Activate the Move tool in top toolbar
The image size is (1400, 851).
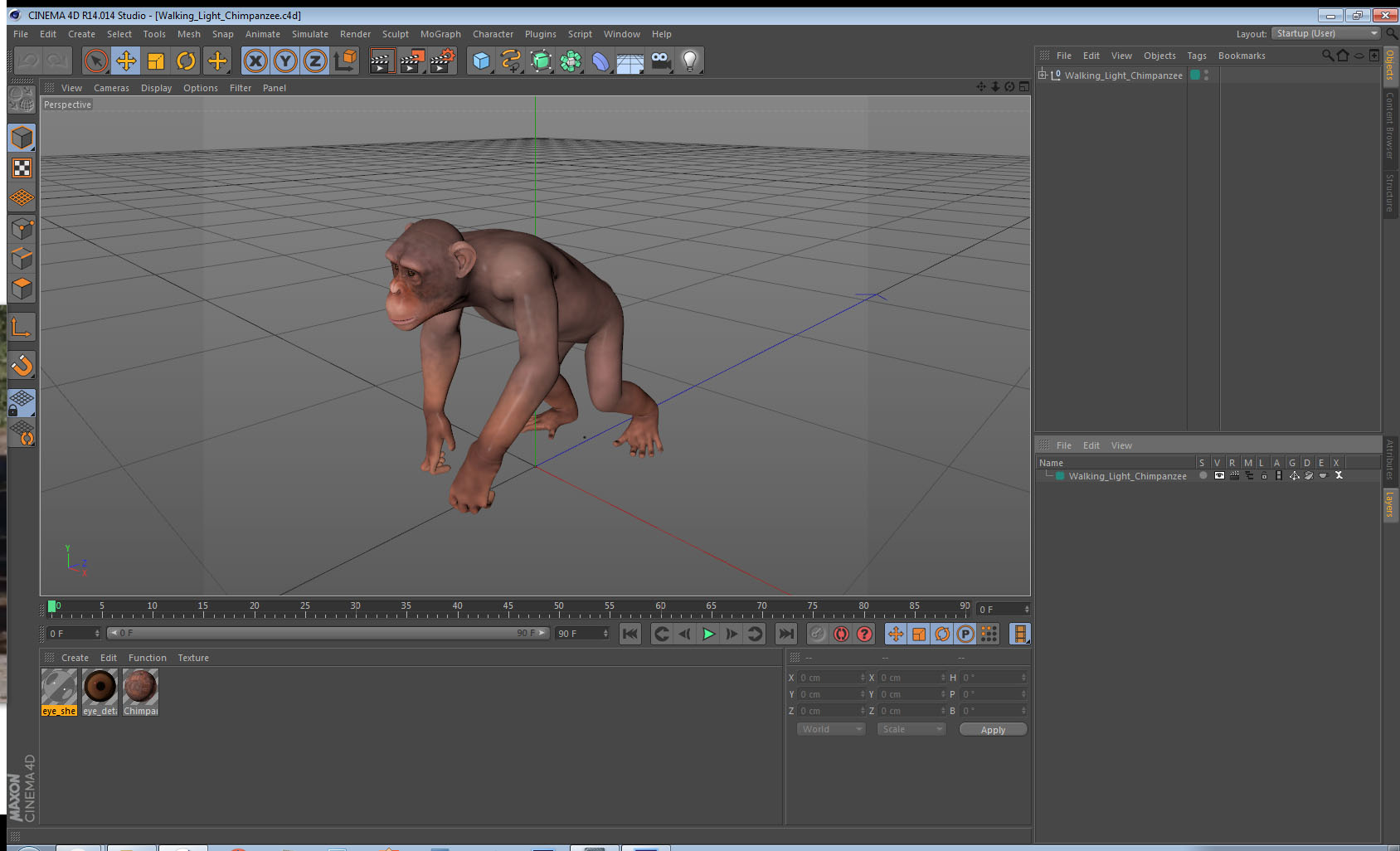pos(126,61)
